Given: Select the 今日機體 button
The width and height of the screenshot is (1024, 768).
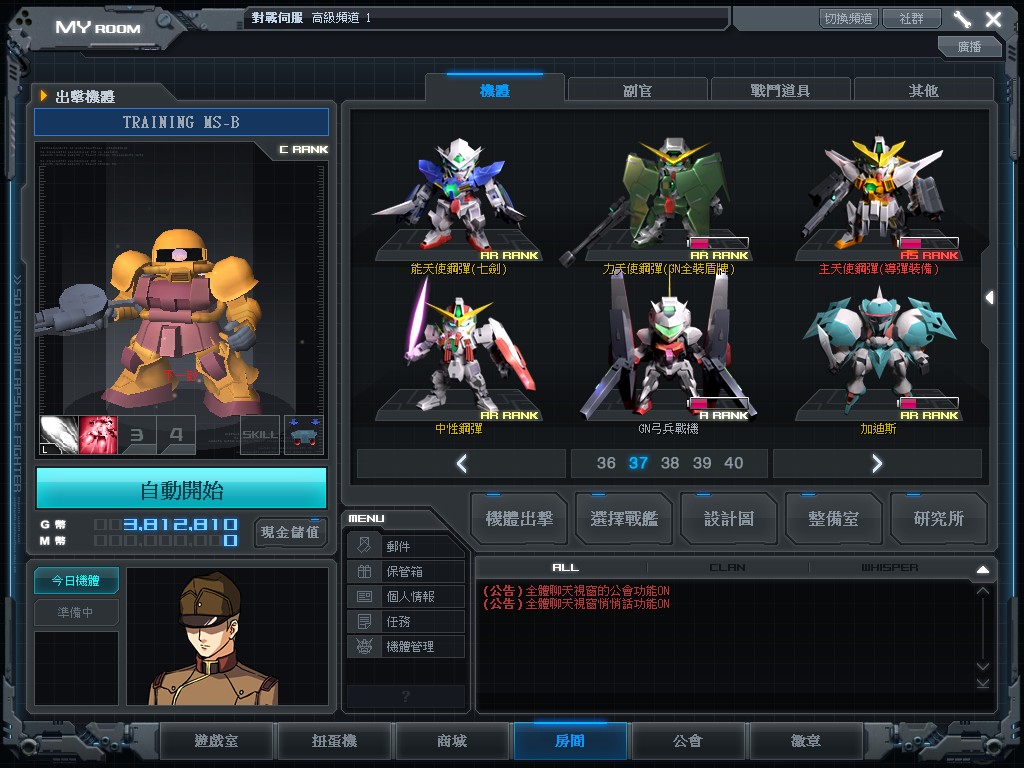Looking at the screenshot, I should coord(76,581).
